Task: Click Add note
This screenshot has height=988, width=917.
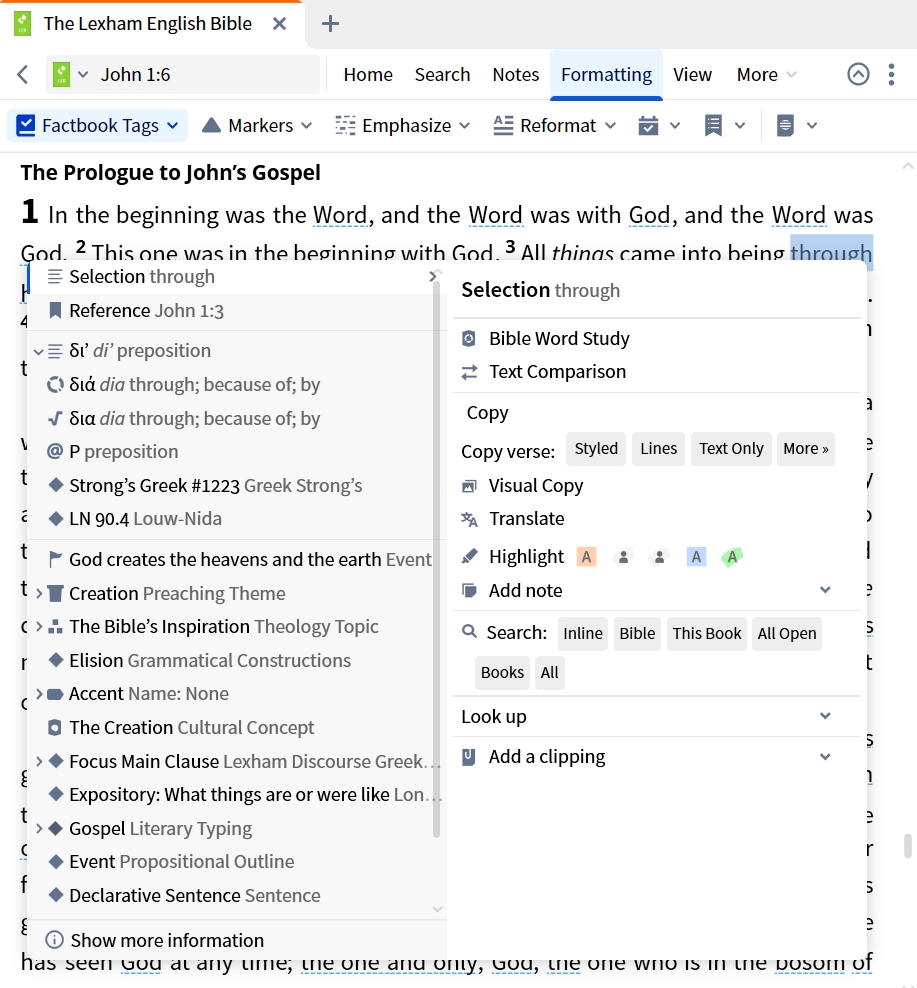Action: (x=512, y=591)
